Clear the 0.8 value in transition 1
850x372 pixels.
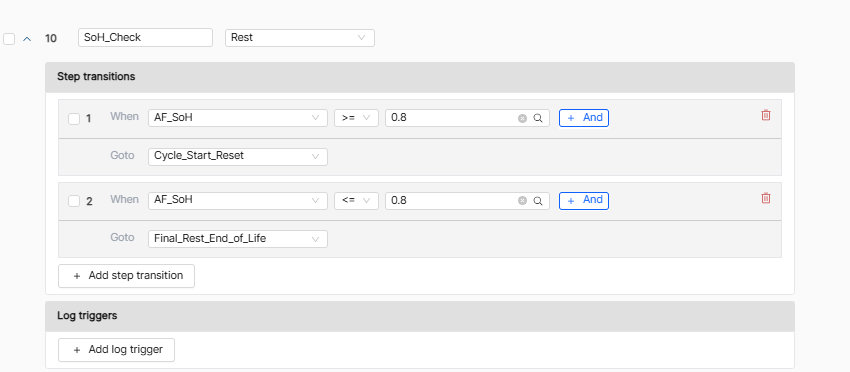(x=522, y=118)
